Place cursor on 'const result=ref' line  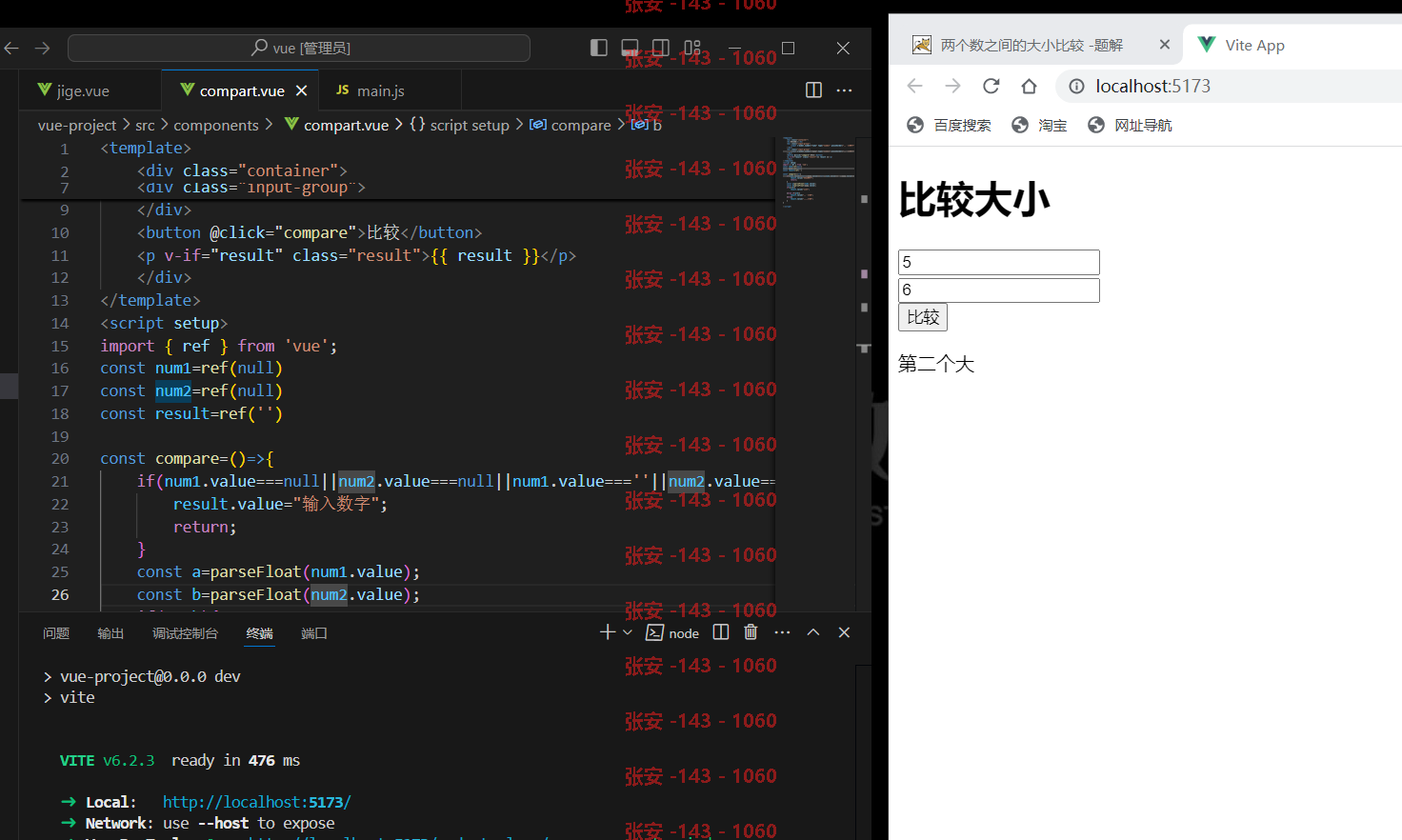click(191, 413)
